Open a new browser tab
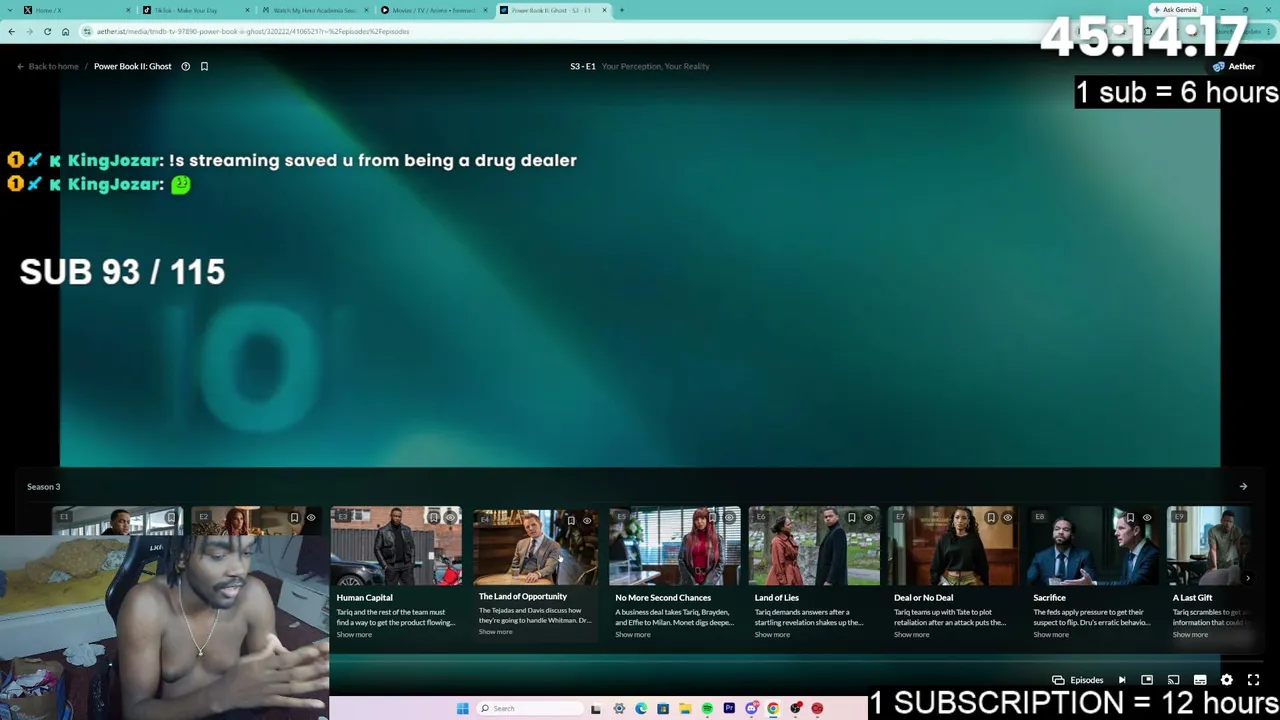This screenshot has height=720, width=1280. (621, 10)
